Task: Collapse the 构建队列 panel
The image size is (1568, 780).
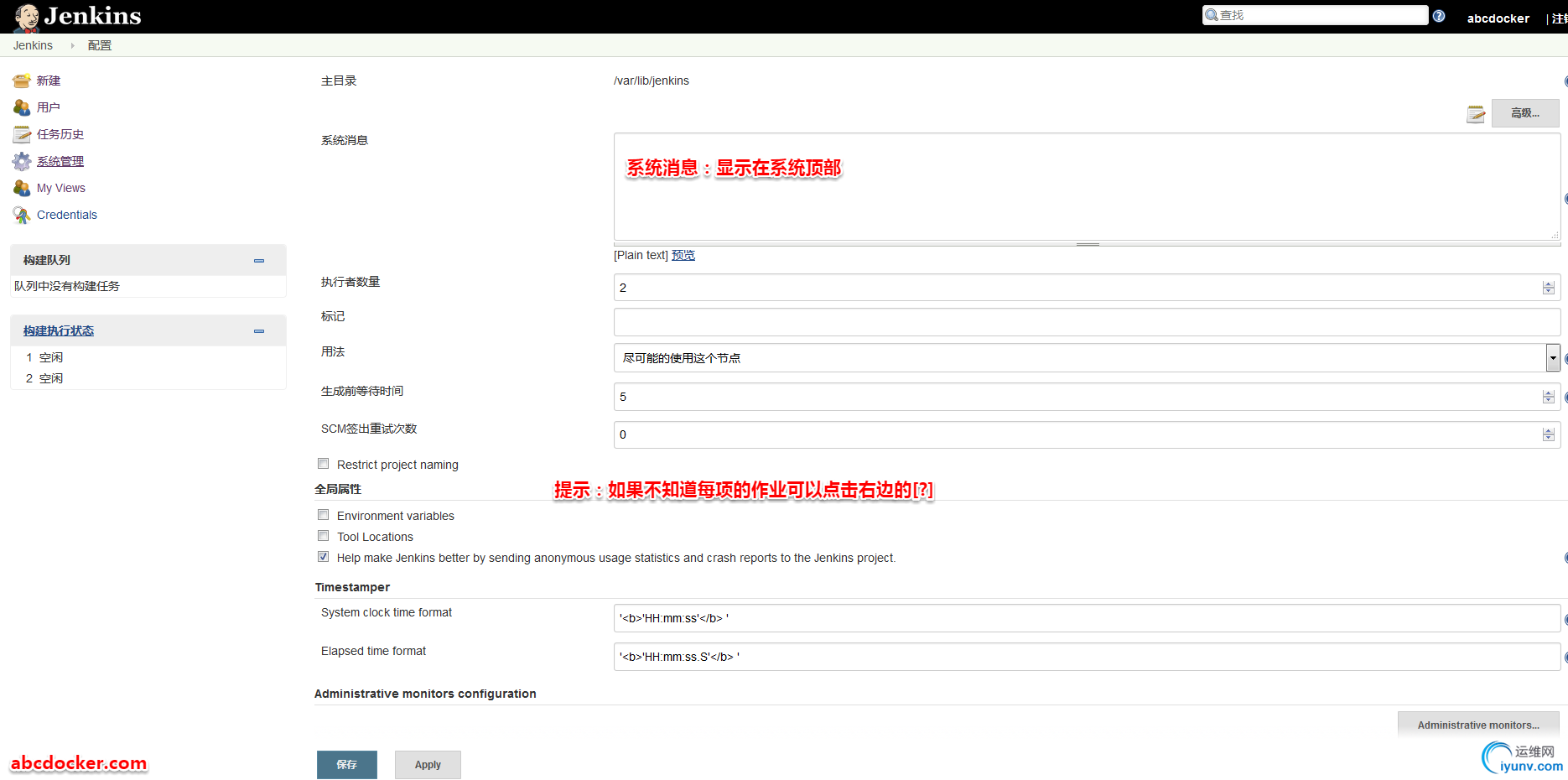Action: (259, 261)
